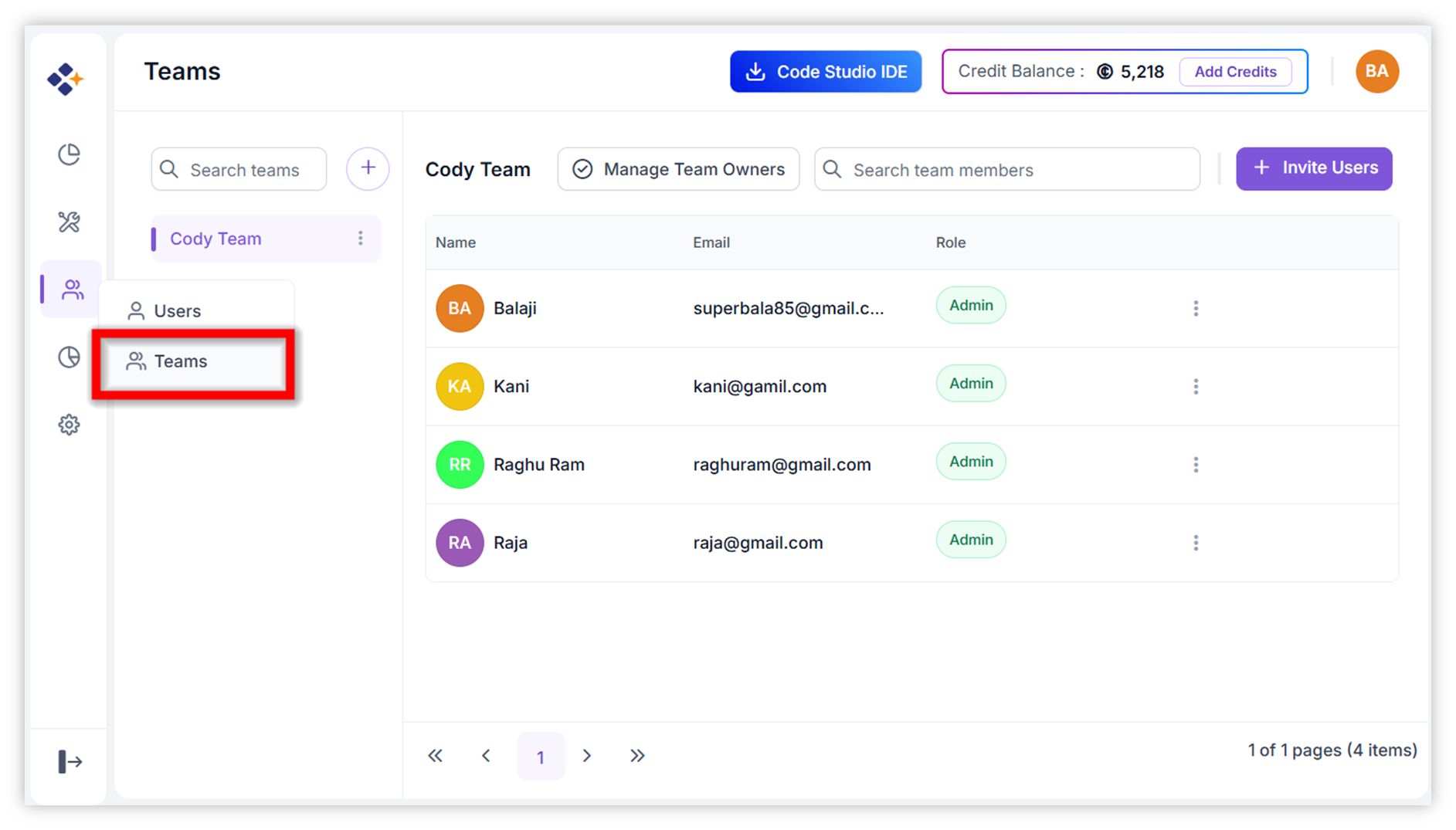
Task: Click the logout icon at sidebar bottom
Action: click(x=70, y=761)
